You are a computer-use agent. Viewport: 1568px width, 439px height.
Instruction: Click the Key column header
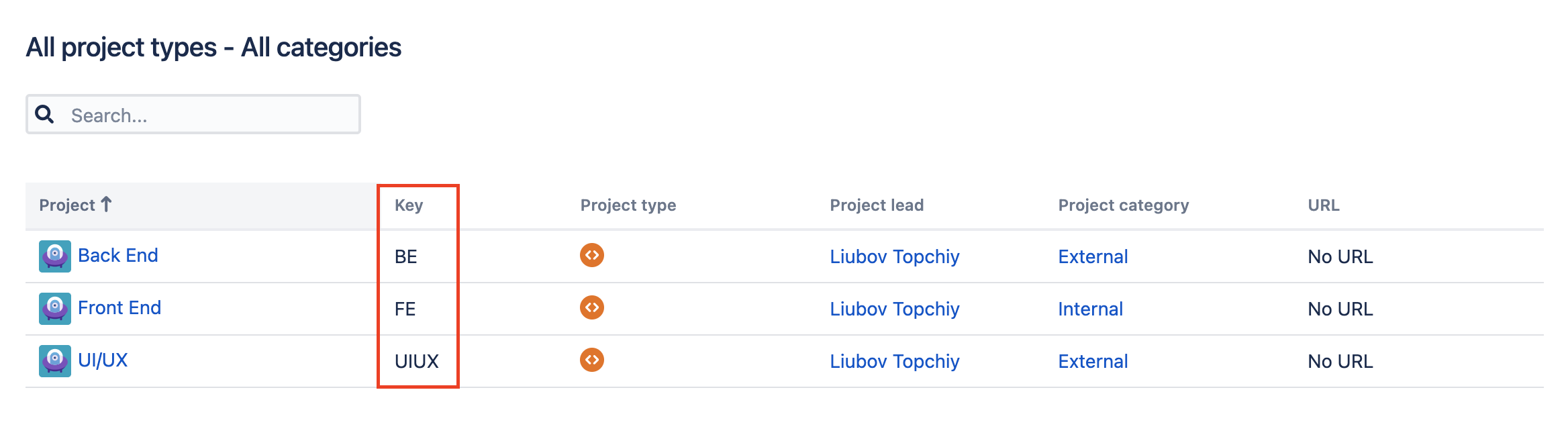click(x=409, y=205)
